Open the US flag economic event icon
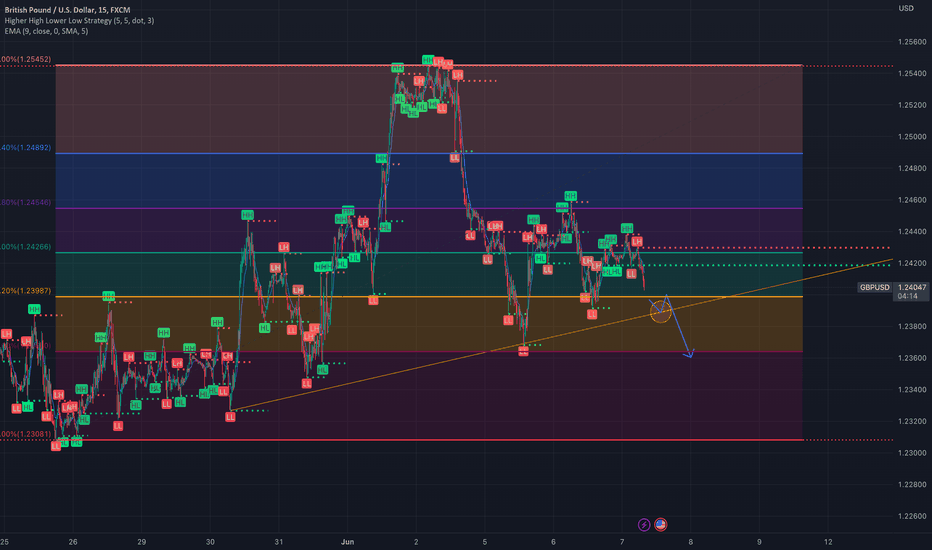The height and width of the screenshot is (550, 932). 660,524
